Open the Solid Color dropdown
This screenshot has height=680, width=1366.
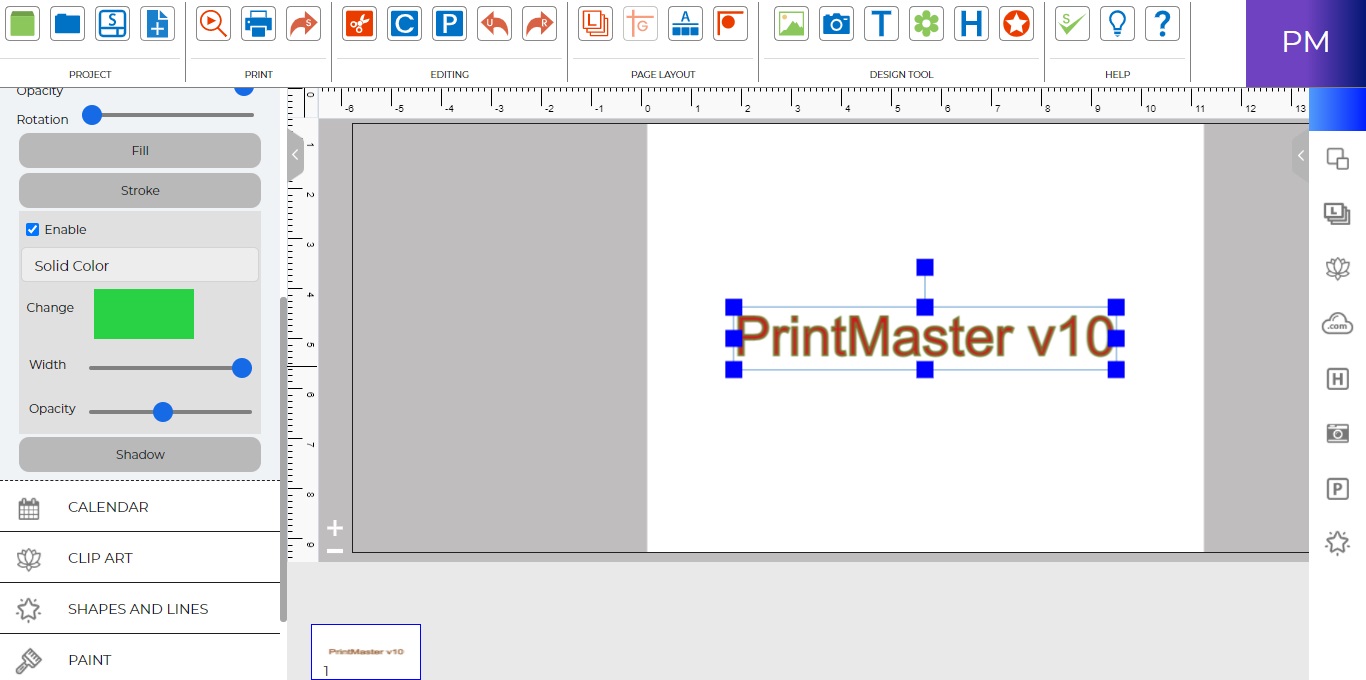click(x=140, y=265)
